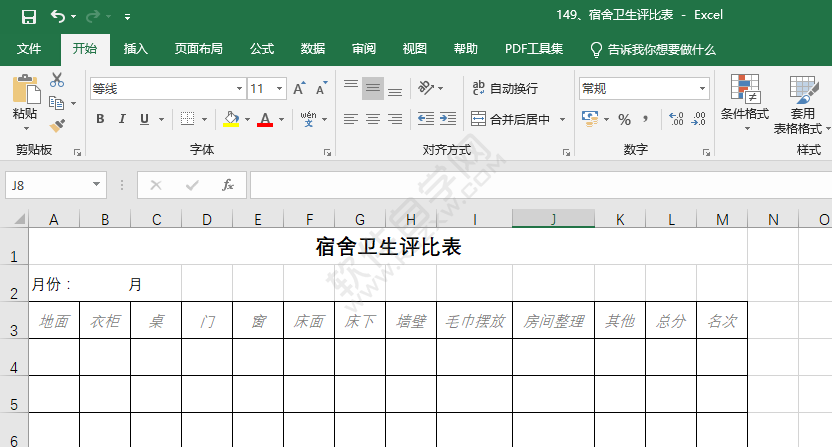832x447 pixels.
Task: Click the Save icon in quick access toolbar
Action: (28, 16)
